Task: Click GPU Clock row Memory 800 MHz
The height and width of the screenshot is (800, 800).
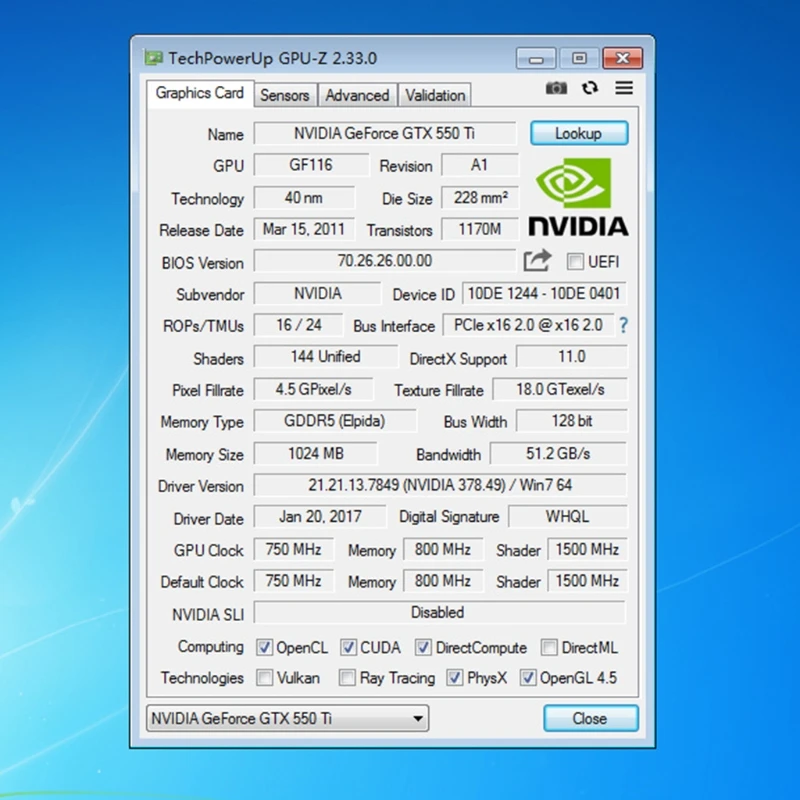Action: 443,550
